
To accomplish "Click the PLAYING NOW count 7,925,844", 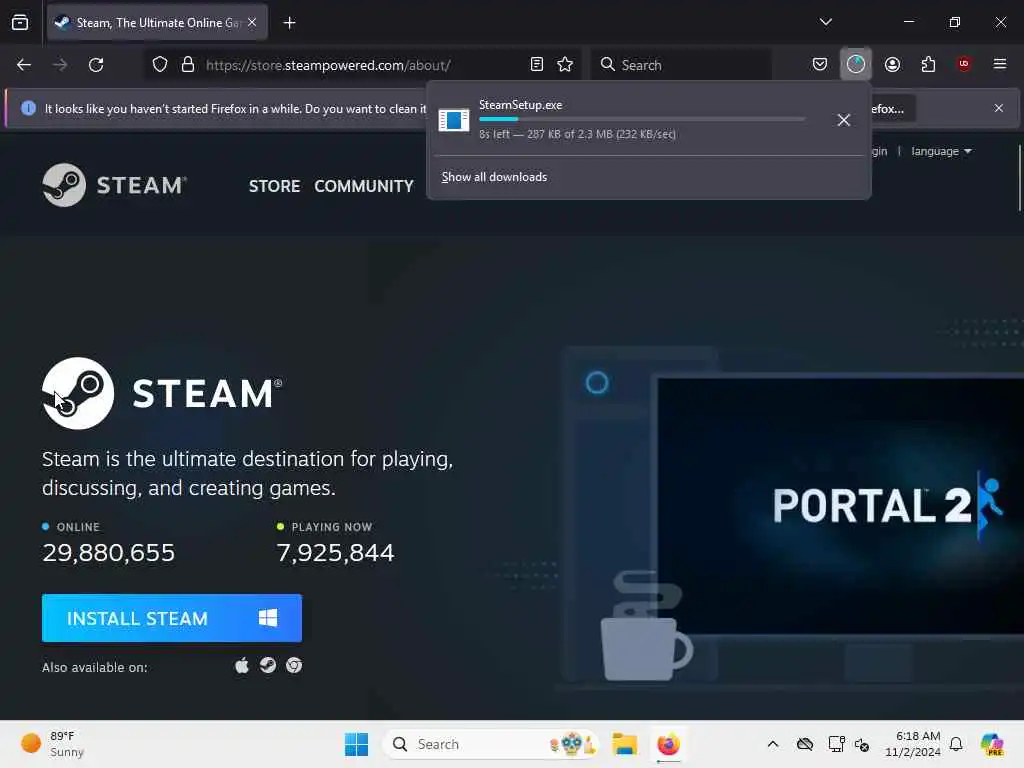I will (335, 553).
